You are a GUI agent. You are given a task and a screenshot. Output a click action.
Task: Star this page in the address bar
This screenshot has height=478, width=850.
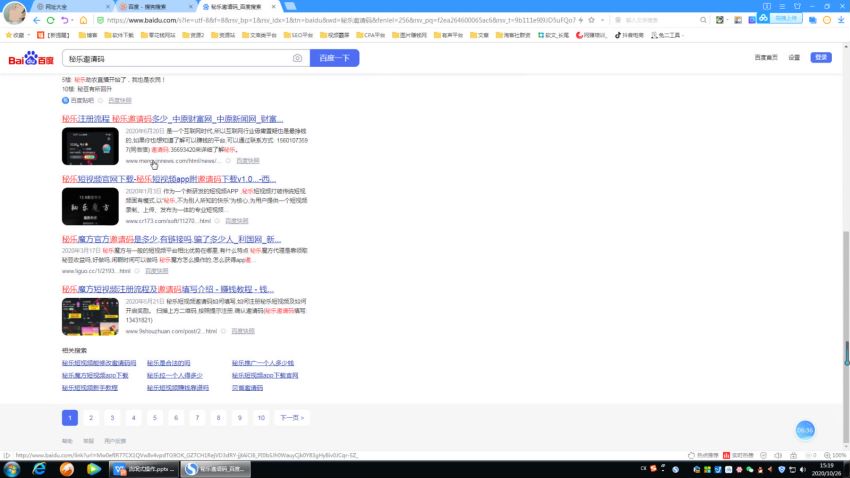coord(591,20)
